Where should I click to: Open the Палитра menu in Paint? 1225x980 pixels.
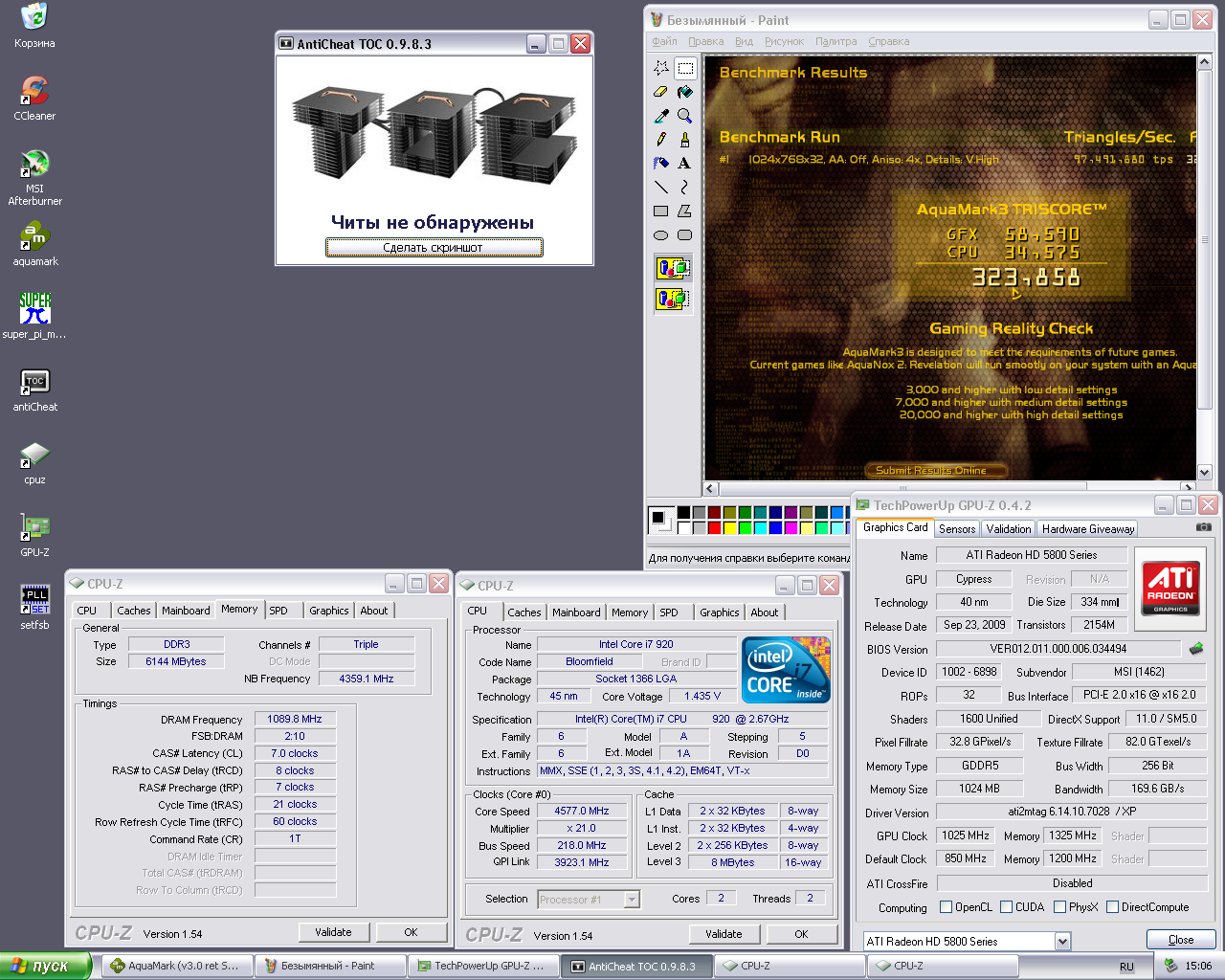[x=835, y=41]
